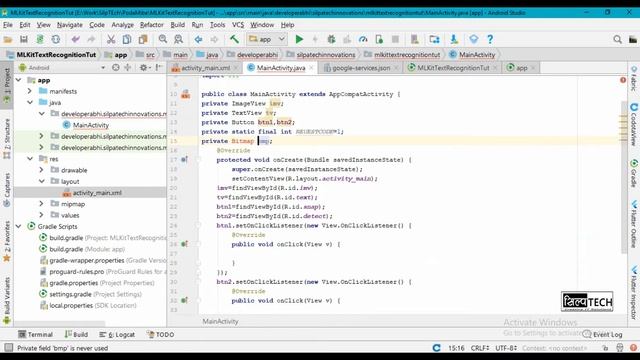Click the green Run app button
The height and width of the screenshot is (360, 640).
pyautogui.click(x=299, y=40)
